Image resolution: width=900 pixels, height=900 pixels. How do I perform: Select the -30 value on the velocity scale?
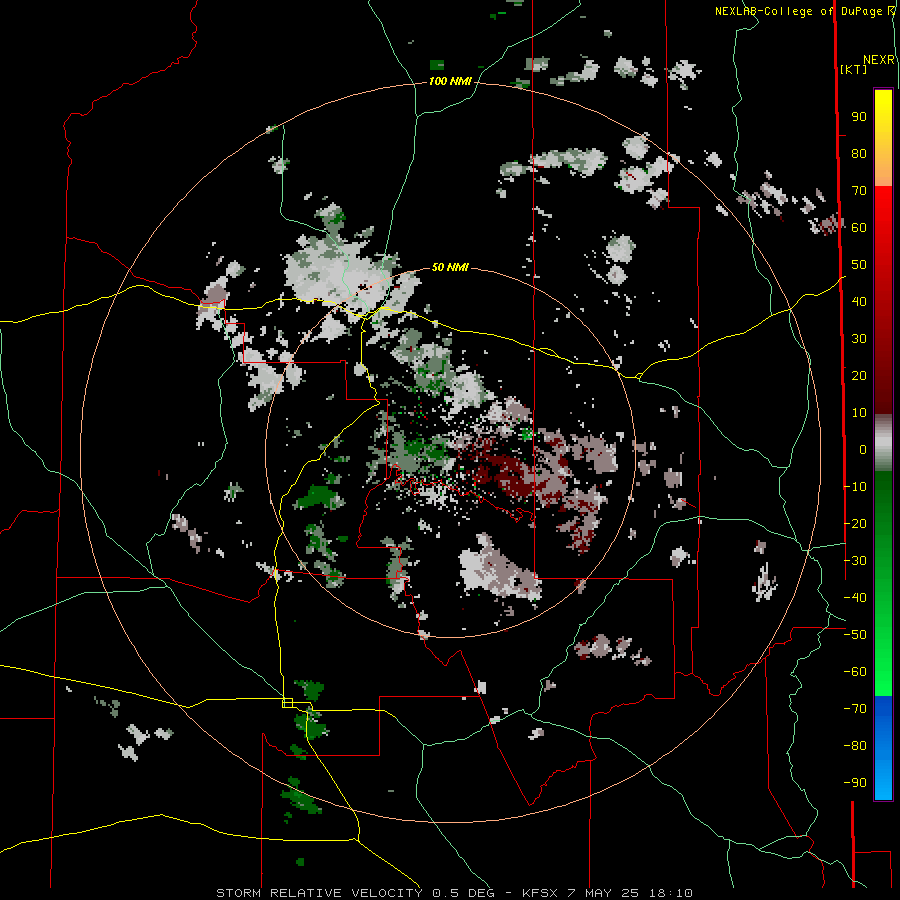tap(855, 561)
